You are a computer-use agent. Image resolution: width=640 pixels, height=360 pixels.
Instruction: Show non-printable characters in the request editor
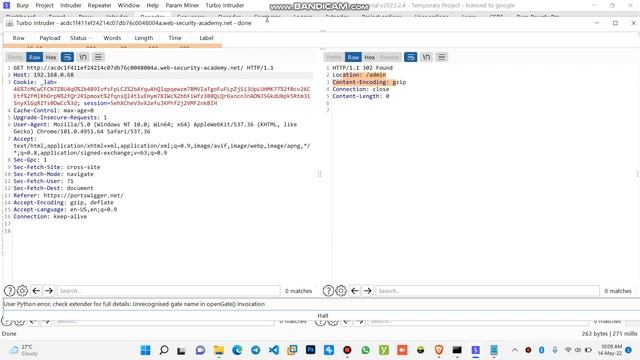[83, 57]
